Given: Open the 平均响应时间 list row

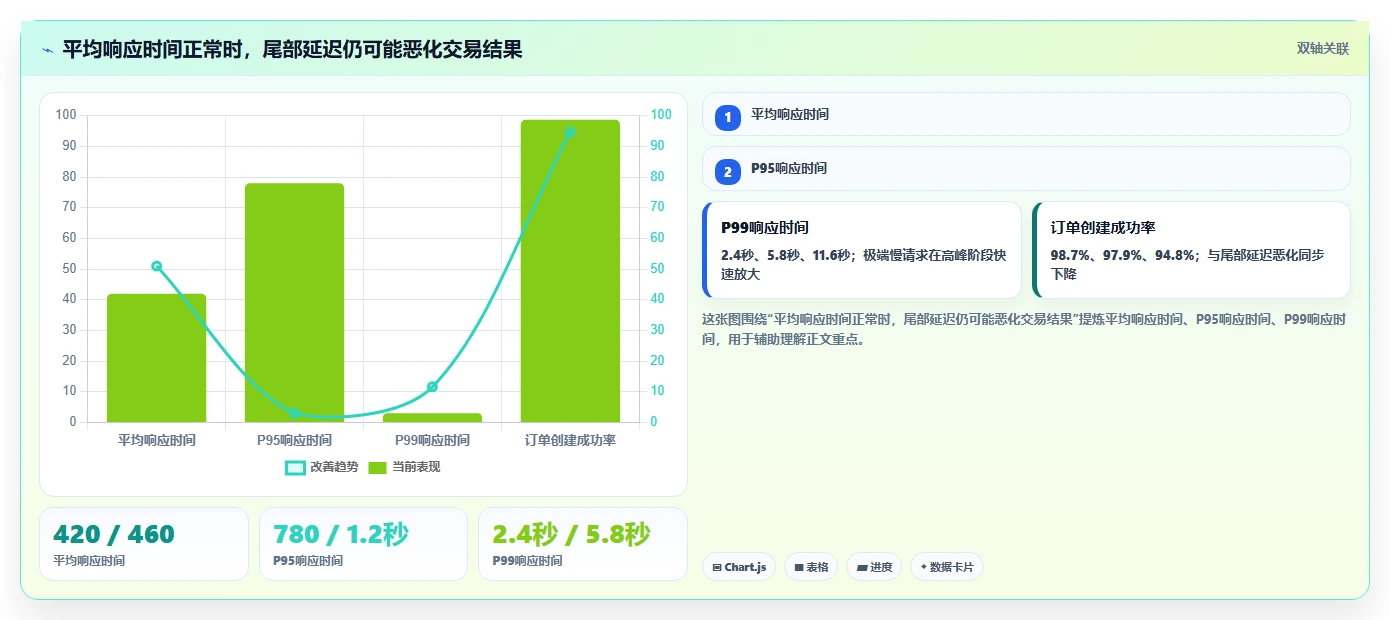Looking at the screenshot, I should click(1026, 114).
